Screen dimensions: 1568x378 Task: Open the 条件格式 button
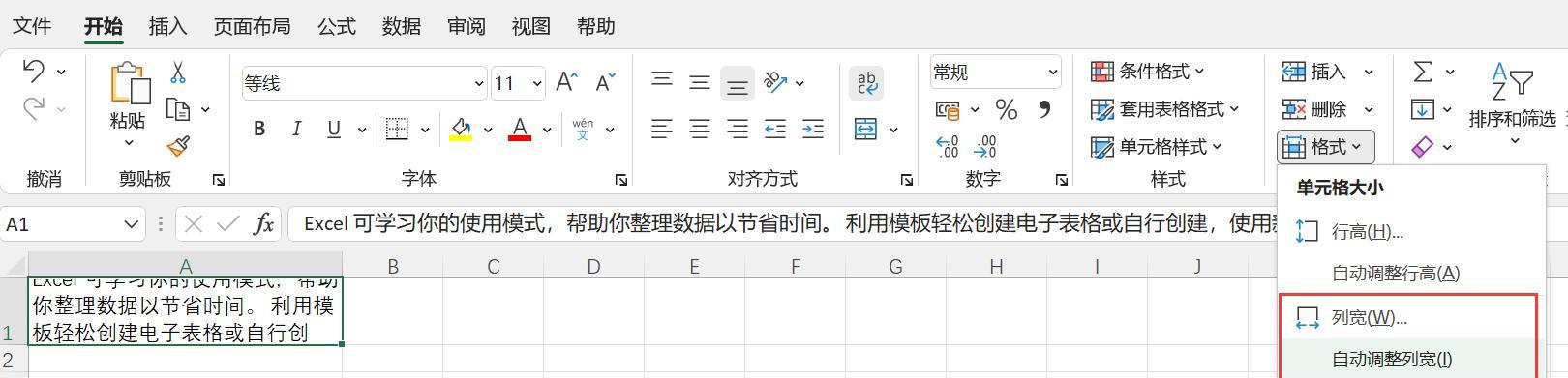(x=1148, y=71)
